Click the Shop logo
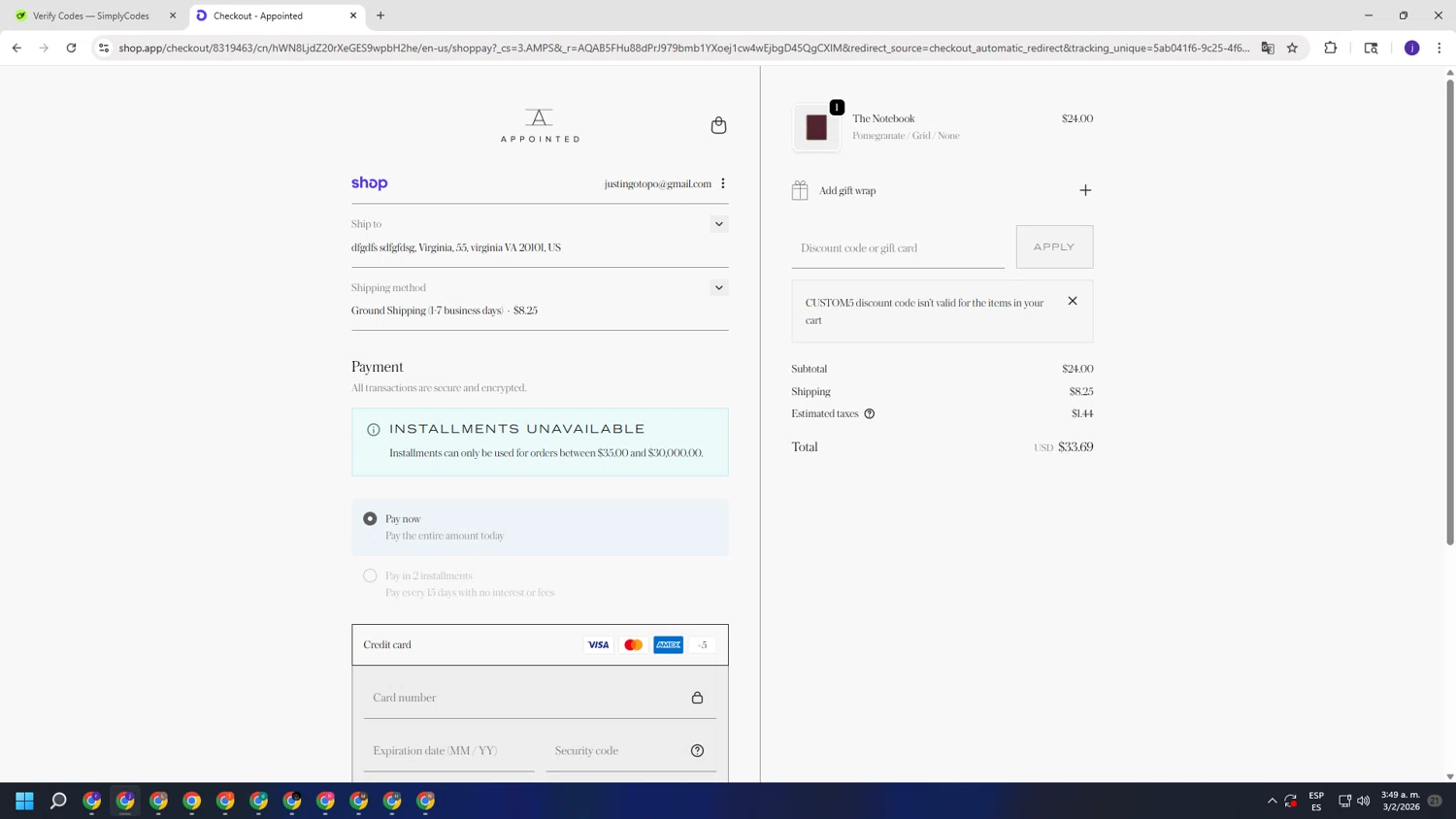The image size is (1456, 819). coord(369,183)
